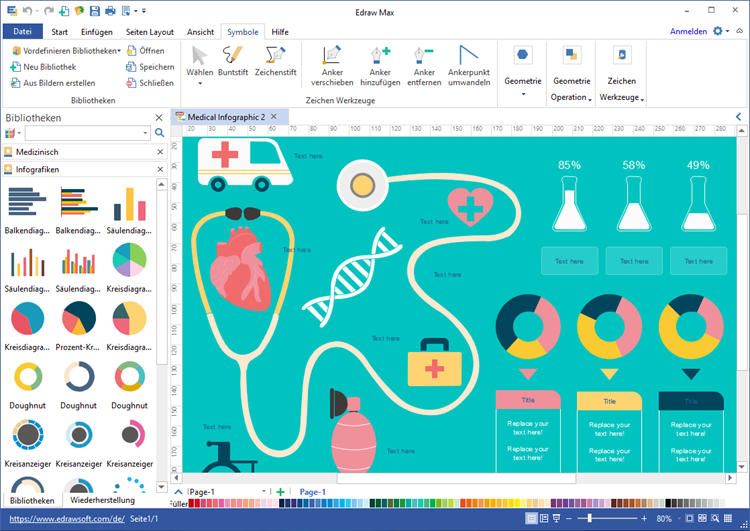Screen dimensions: 750x531
Task: Open Zeichen Werkzeuge tools
Action: coord(622,73)
